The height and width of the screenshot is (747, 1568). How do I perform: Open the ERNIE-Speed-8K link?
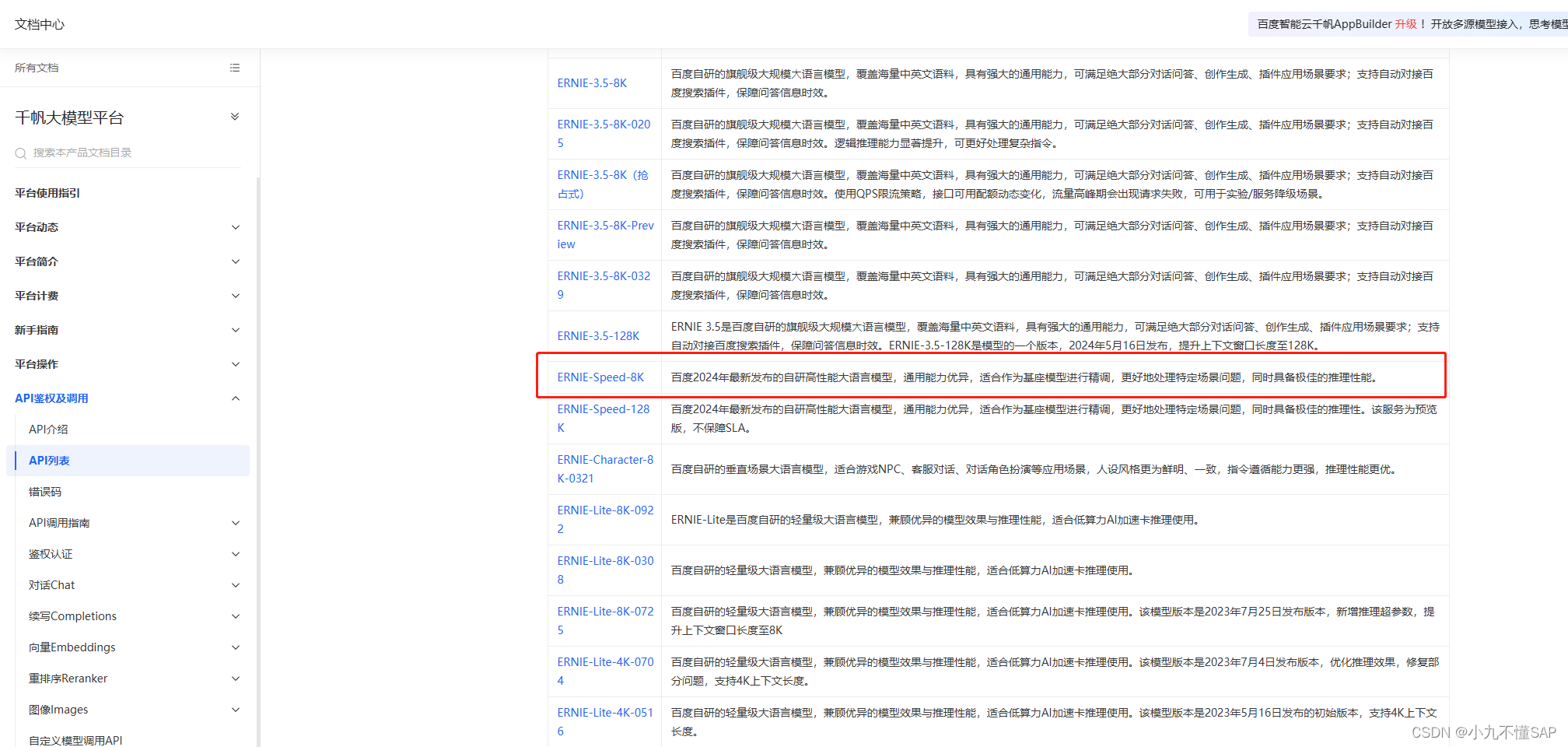click(600, 377)
